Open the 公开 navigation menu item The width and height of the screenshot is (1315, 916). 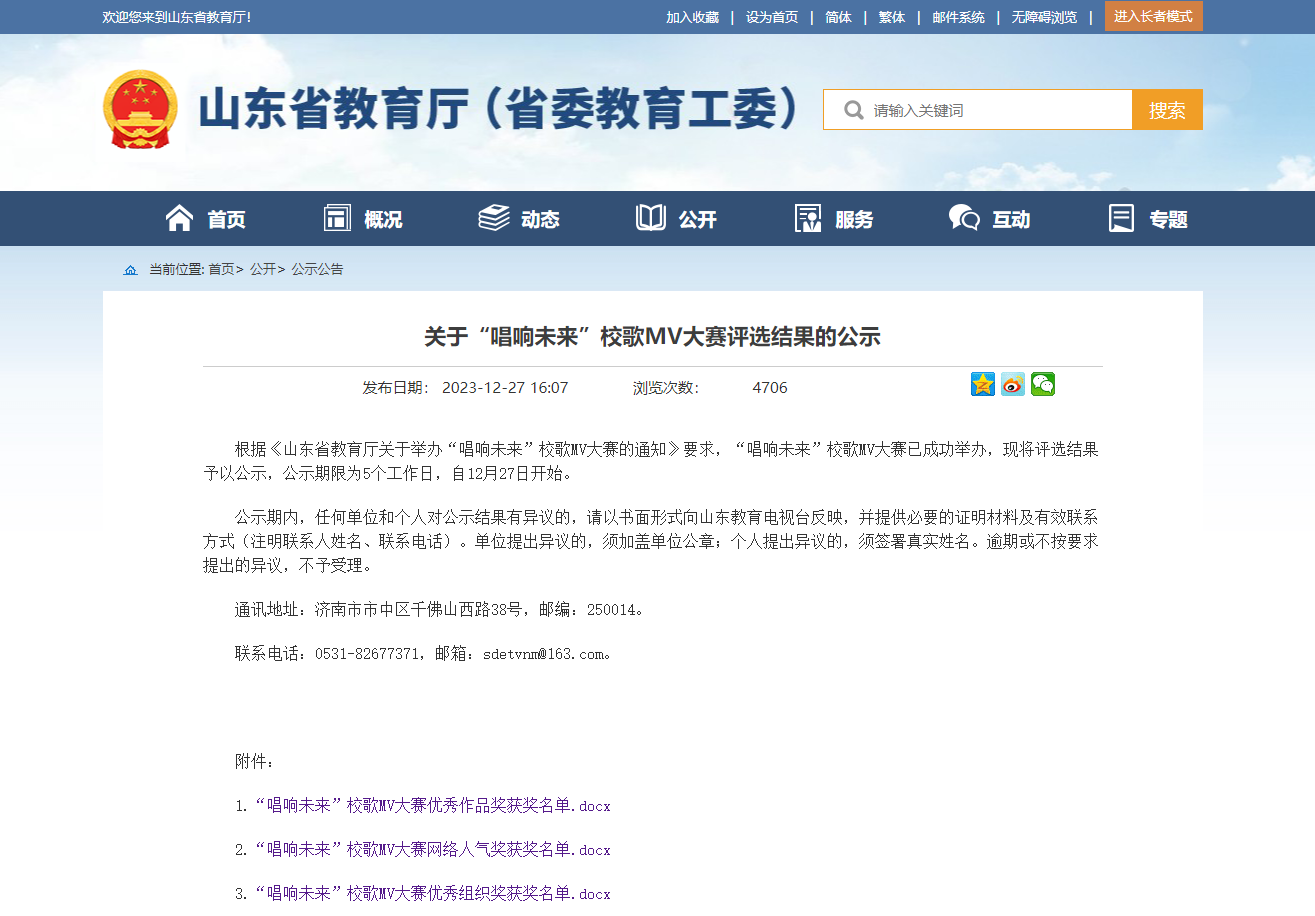[x=697, y=219]
